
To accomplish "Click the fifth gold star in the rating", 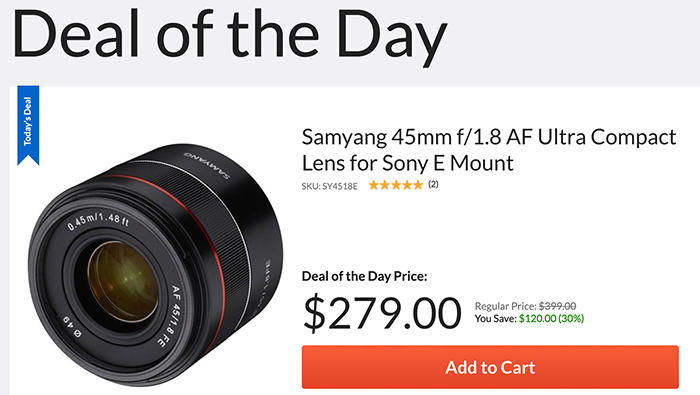I will [x=417, y=185].
